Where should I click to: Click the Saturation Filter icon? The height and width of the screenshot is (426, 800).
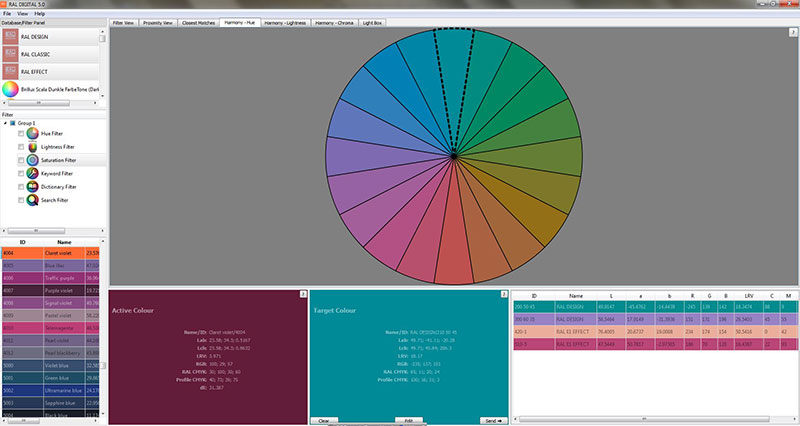[x=33, y=160]
